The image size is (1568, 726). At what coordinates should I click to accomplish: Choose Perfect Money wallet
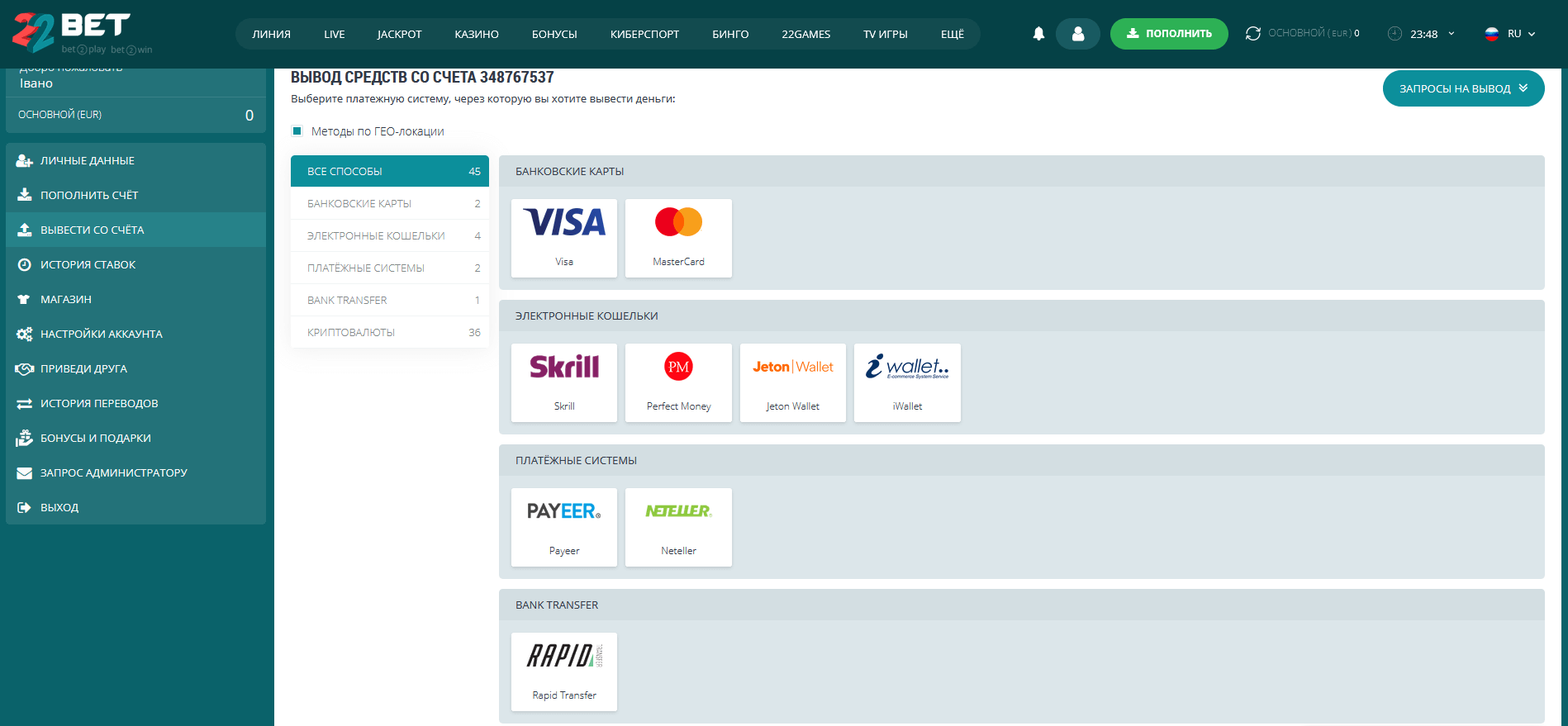click(x=678, y=382)
